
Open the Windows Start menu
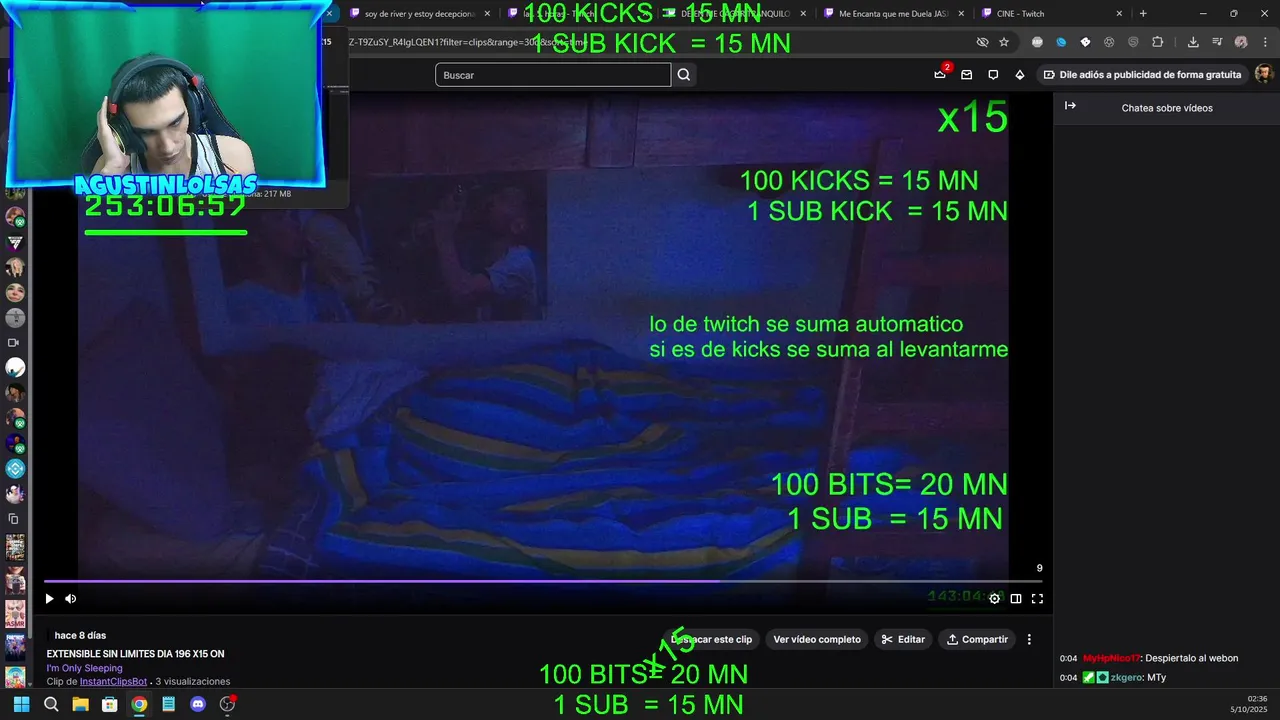pyautogui.click(x=21, y=704)
